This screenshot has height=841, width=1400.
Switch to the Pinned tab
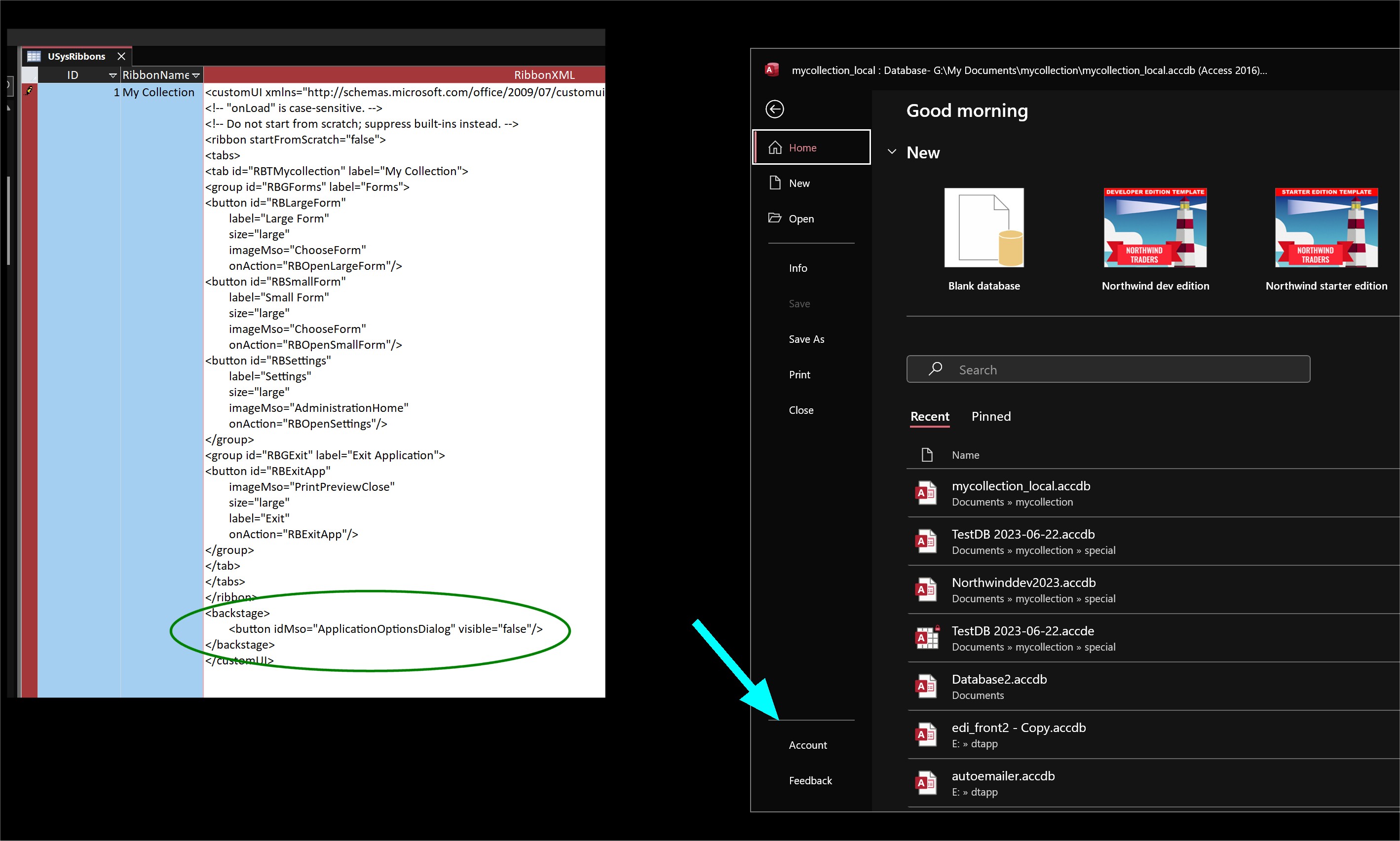coord(990,416)
